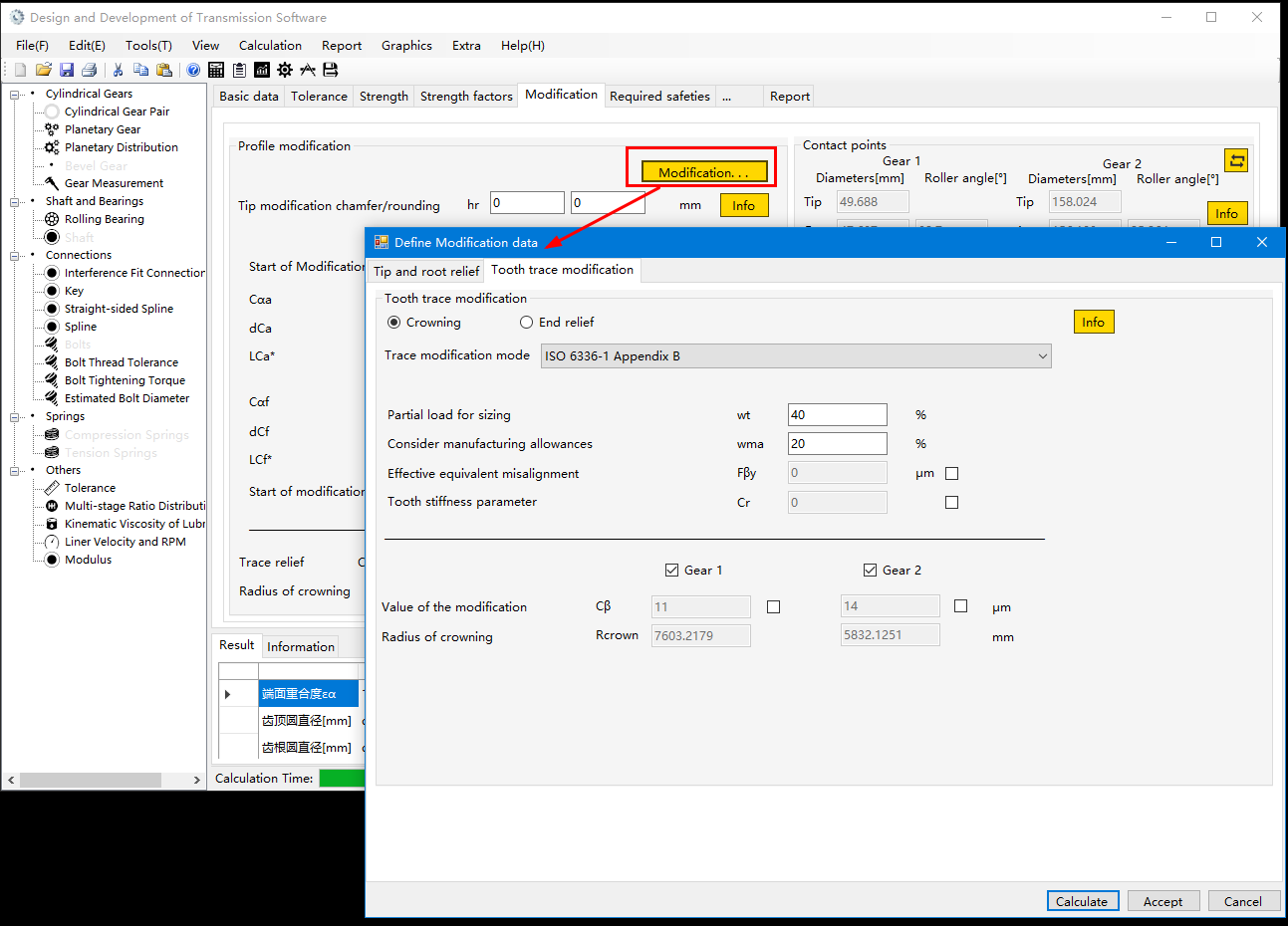This screenshot has width=1288, height=926.
Task: Select Planetary Distribution tree item
Action: pos(121,147)
